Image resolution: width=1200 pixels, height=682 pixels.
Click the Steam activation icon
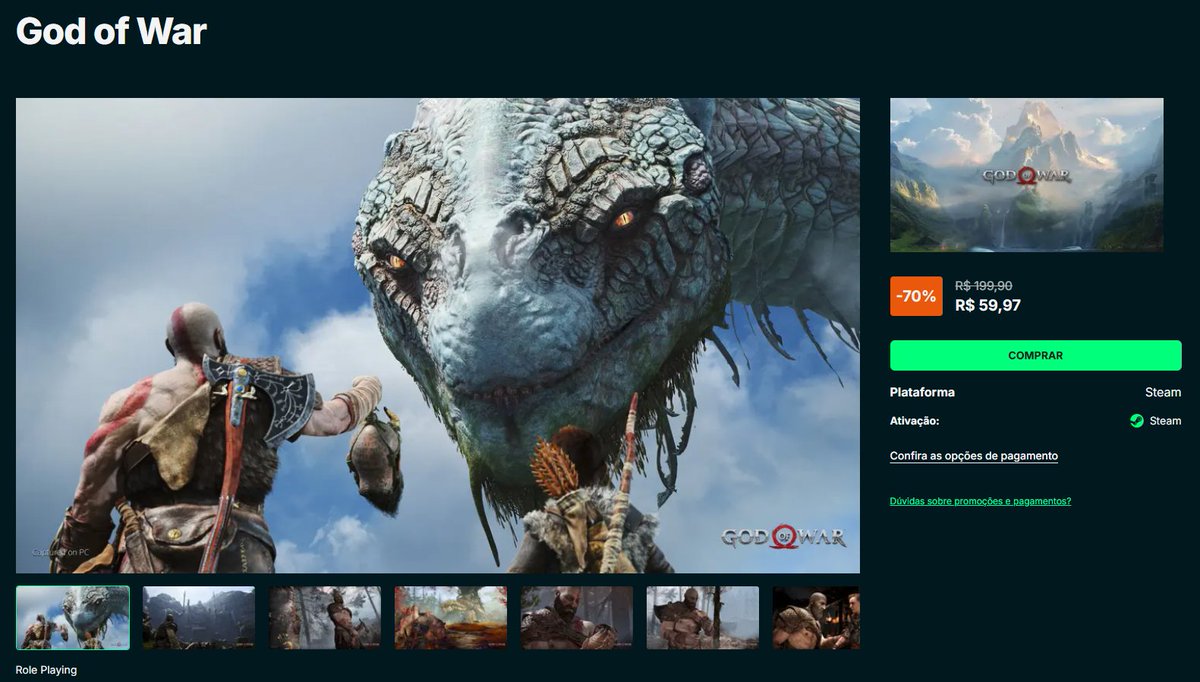coord(1137,421)
